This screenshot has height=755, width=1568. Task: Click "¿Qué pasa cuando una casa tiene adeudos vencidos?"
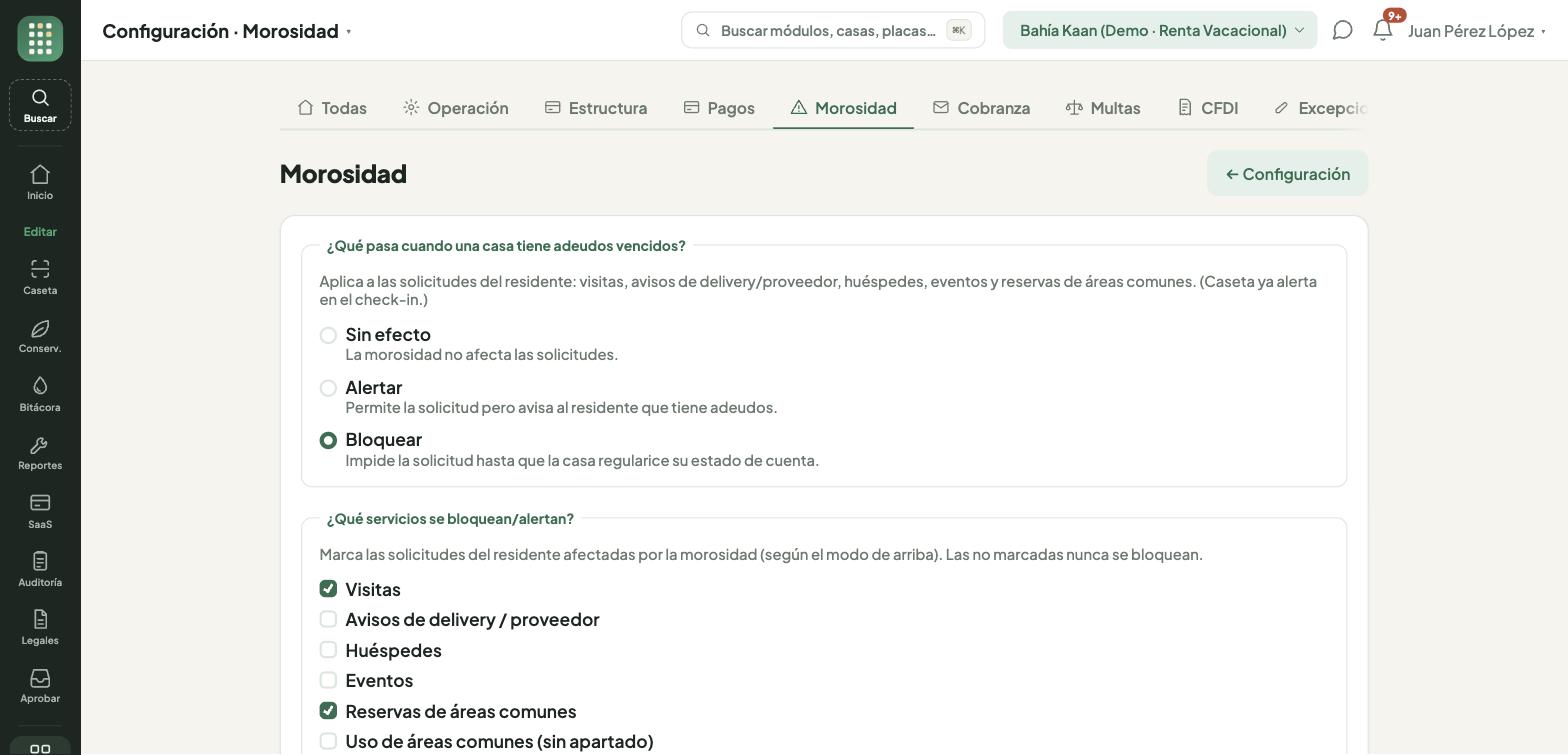[506, 246]
